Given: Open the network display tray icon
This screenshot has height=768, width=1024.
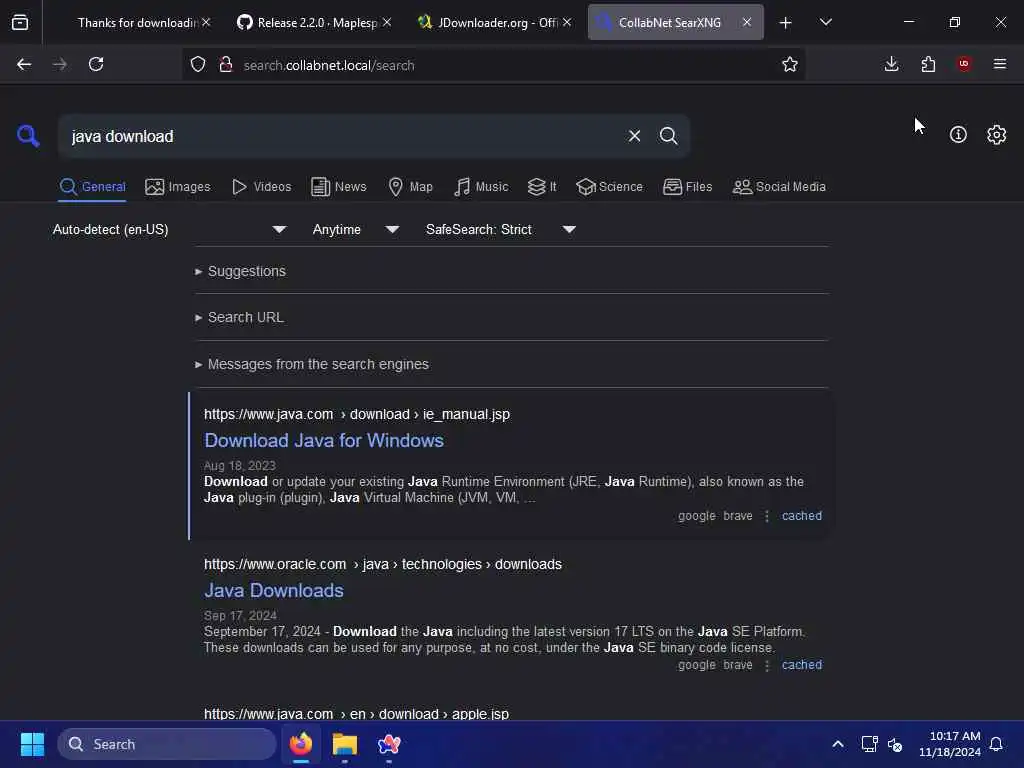Looking at the screenshot, I should [869, 744].
